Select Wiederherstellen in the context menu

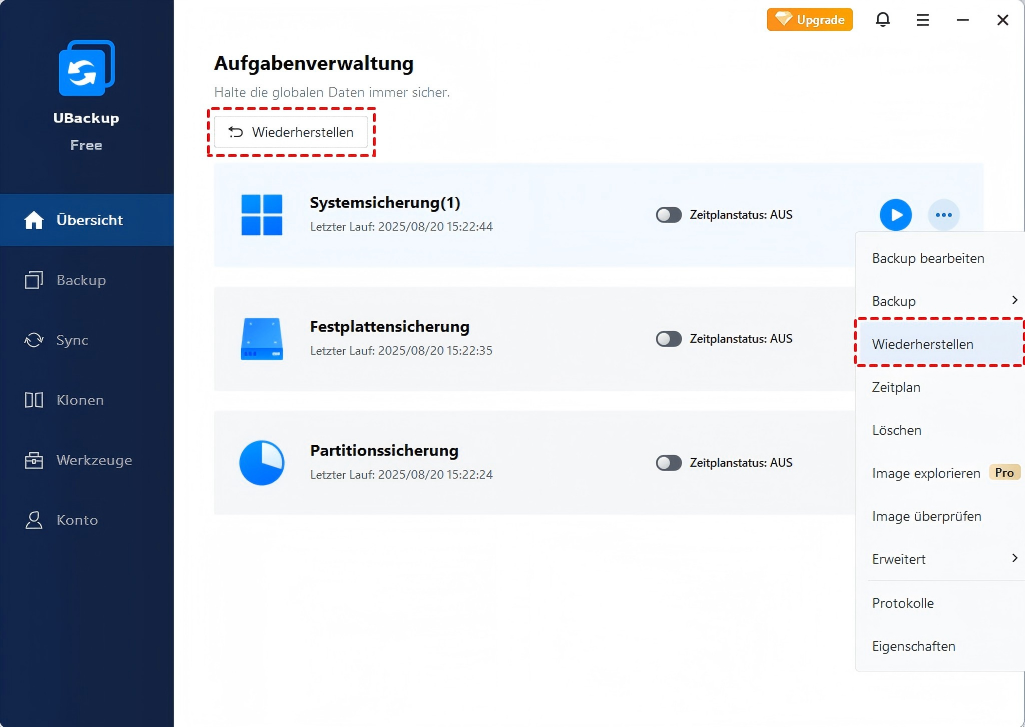point(922,344)
